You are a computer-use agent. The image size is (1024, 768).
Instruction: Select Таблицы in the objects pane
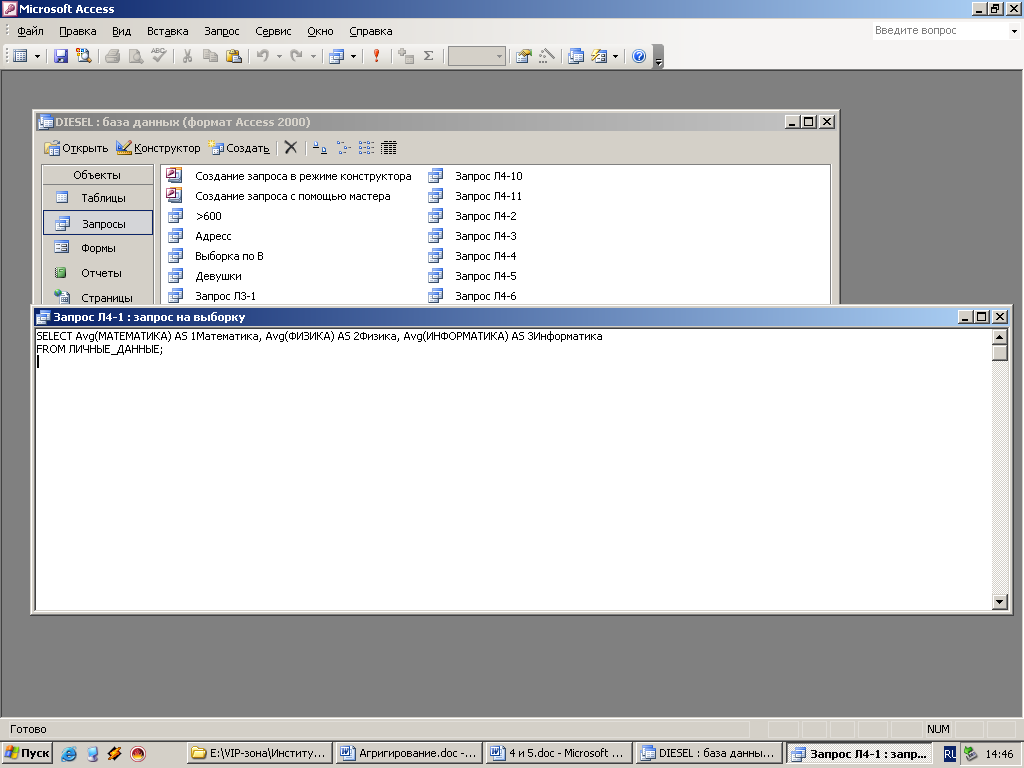97,198
